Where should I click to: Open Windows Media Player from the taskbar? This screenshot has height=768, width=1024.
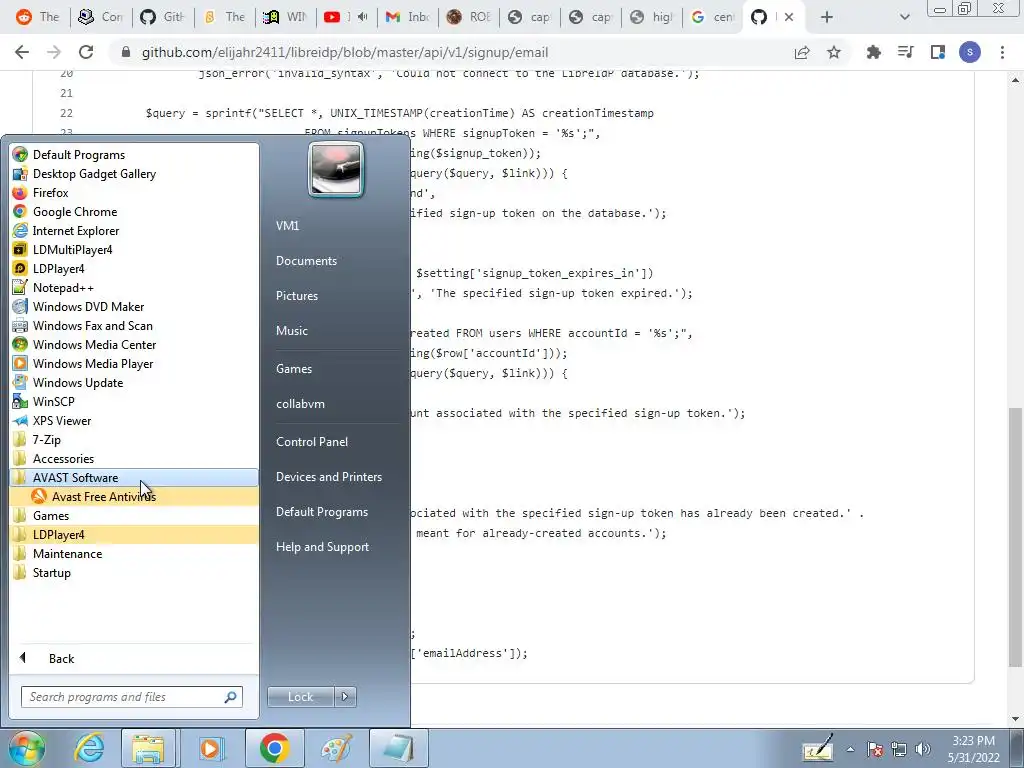tap(211, 748)
